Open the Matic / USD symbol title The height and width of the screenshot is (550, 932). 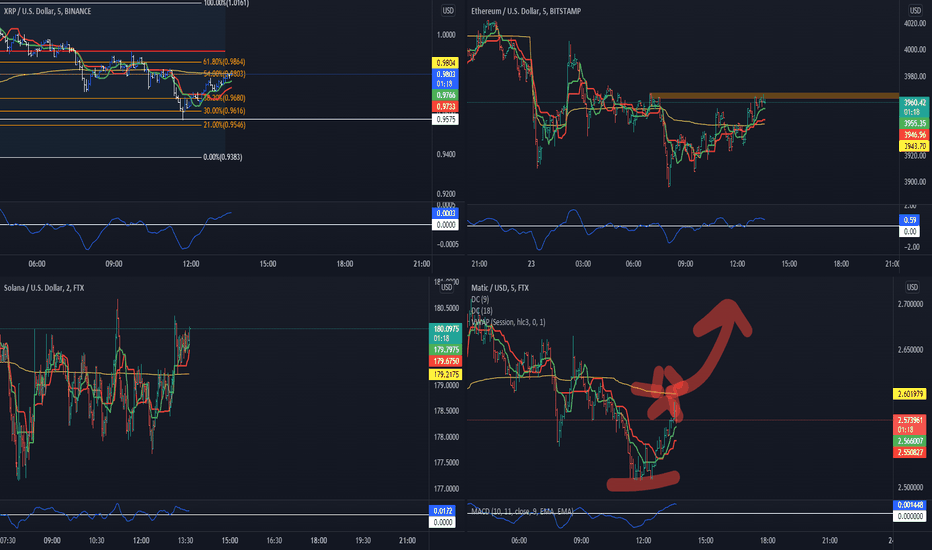pos(500,288)
